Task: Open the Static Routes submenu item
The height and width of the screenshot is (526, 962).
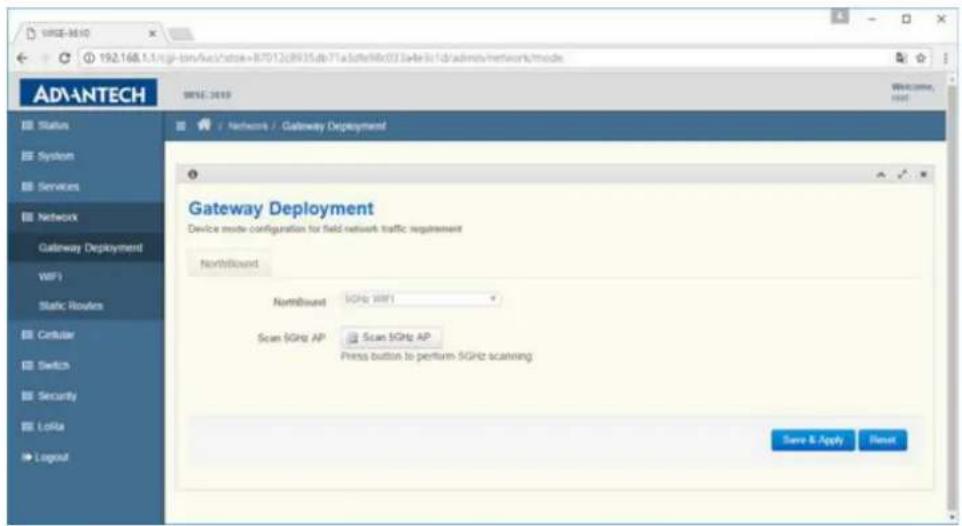Action: 71,306
